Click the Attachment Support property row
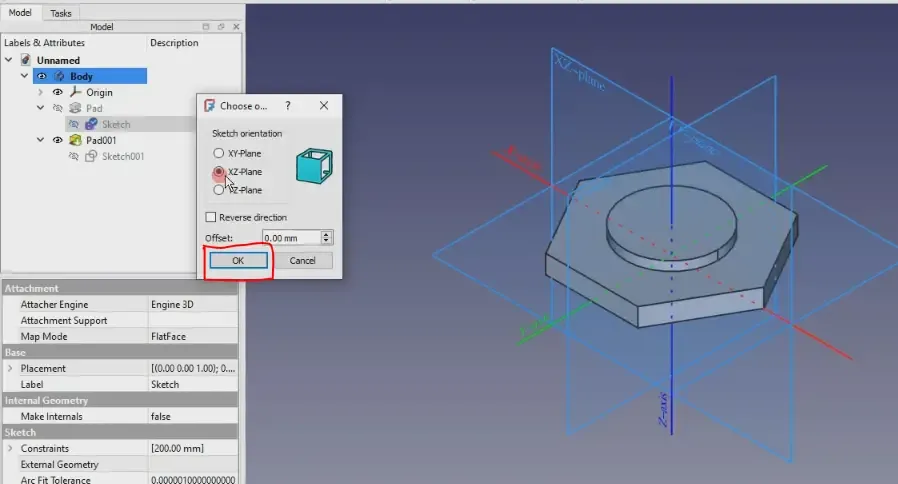Image resolution: width=898 pixels, height=484 pixels. 120,321
